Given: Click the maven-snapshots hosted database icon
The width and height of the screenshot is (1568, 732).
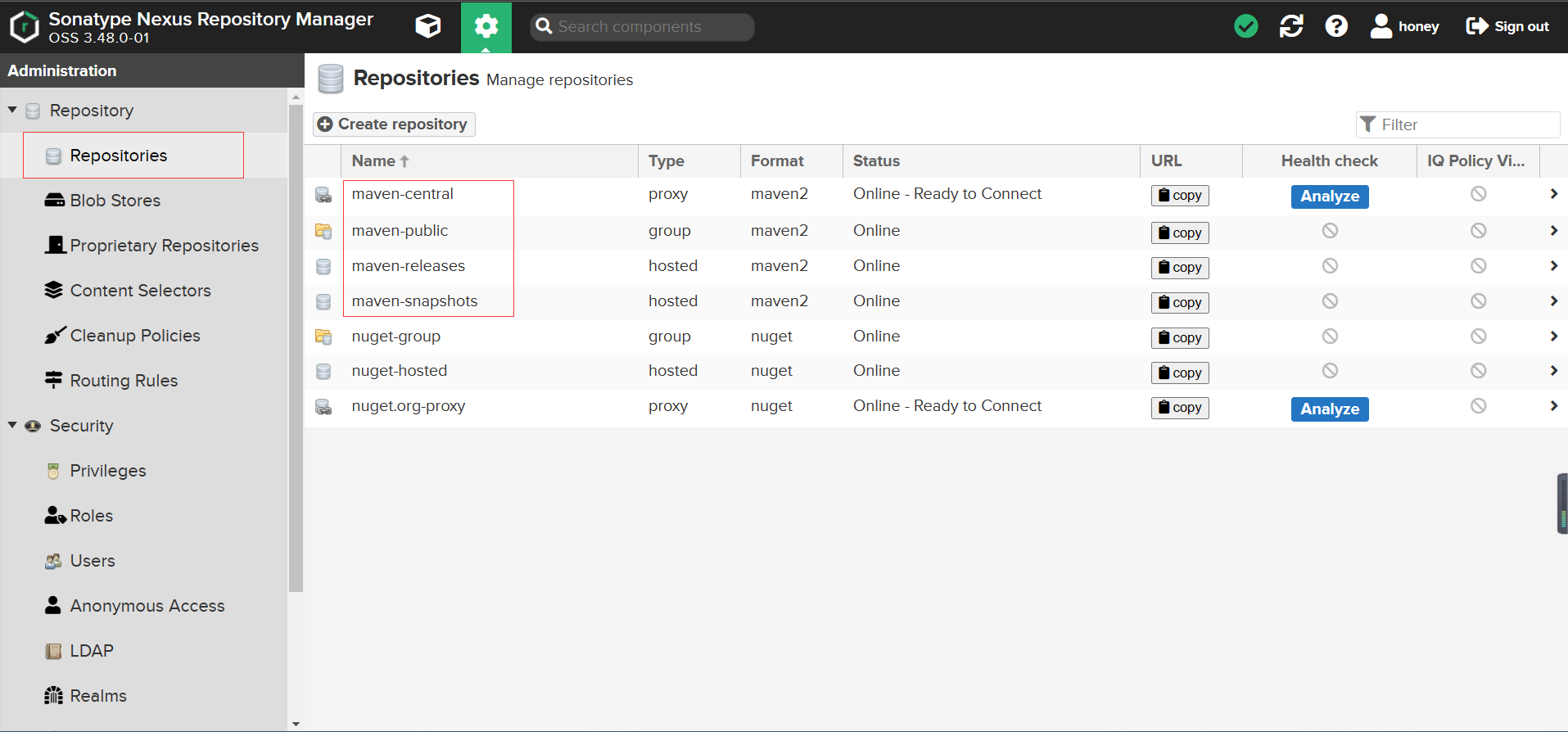Looking at the screenshot, I should tap(323, 301).
